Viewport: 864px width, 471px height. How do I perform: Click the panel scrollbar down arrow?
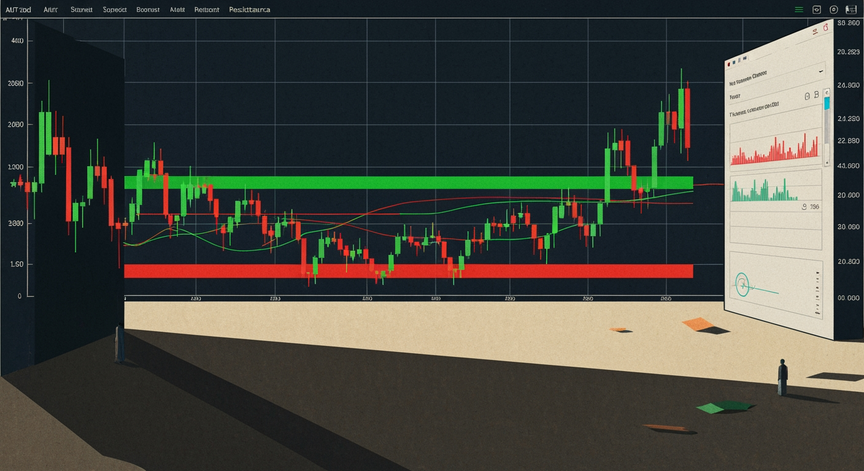[x=827, y=163]
